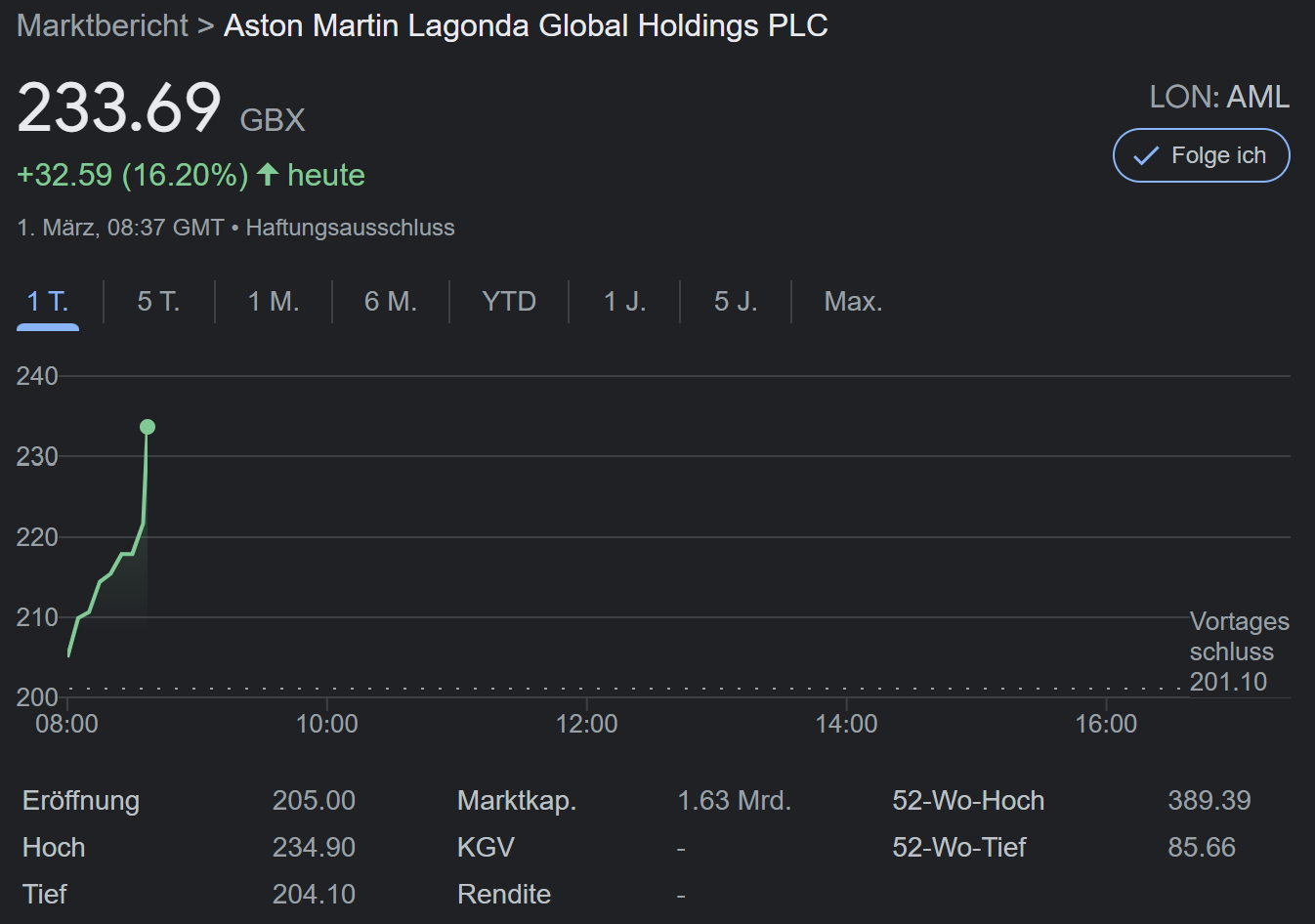Open the Haftungsausschluss disclaimer link
The height and width of the screenshot is (924, 1315).
[350, 228]
